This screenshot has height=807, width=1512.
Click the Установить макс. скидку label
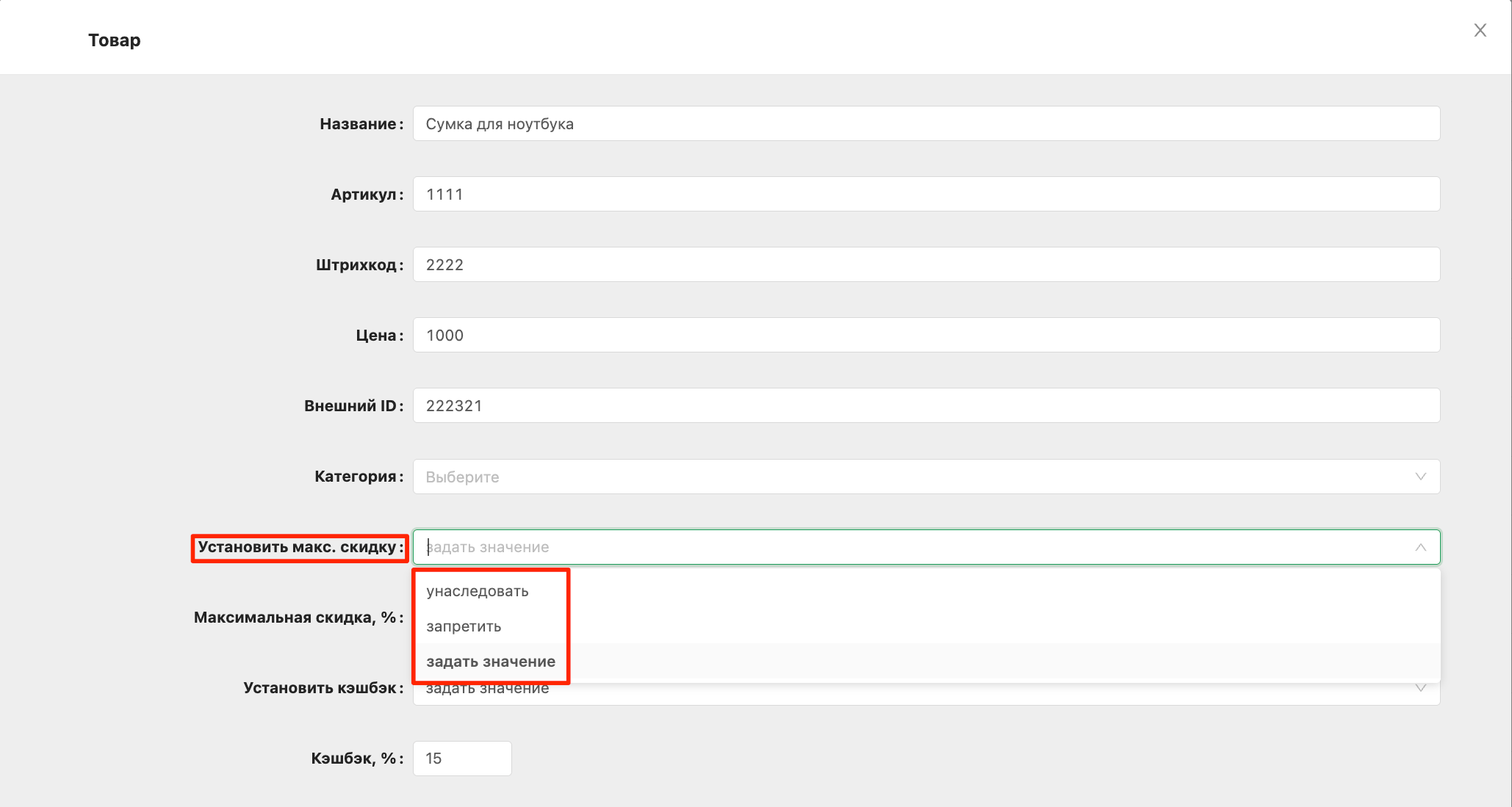[298, 547]
